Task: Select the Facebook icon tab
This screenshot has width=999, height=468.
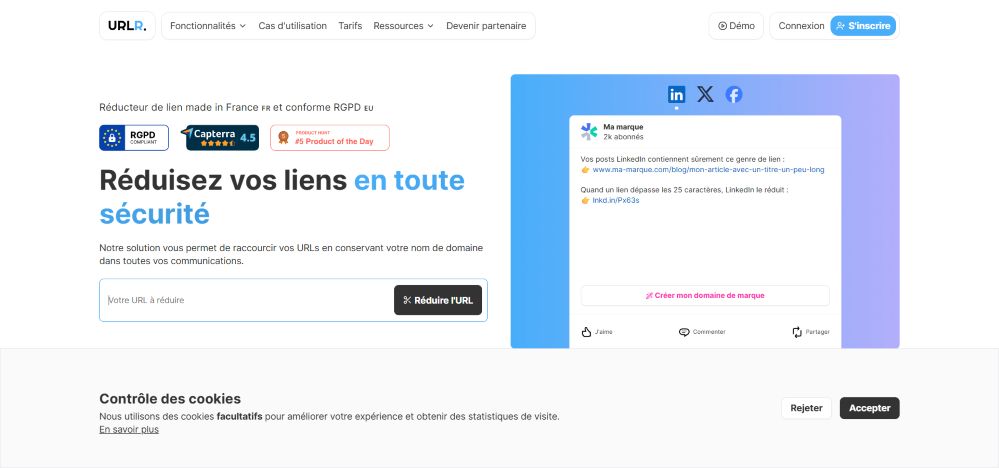Action: coord(734,95)
